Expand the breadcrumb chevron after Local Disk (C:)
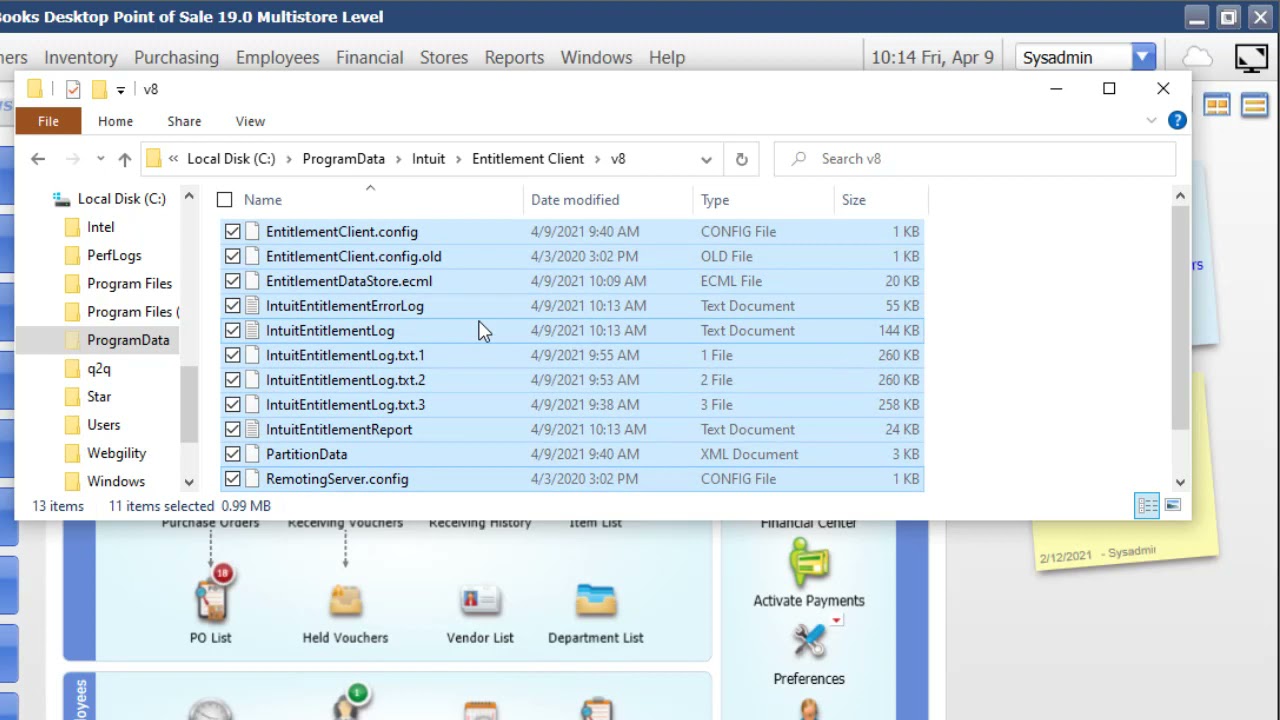Screen dimensions: 1280x720 tap(288, 159)
